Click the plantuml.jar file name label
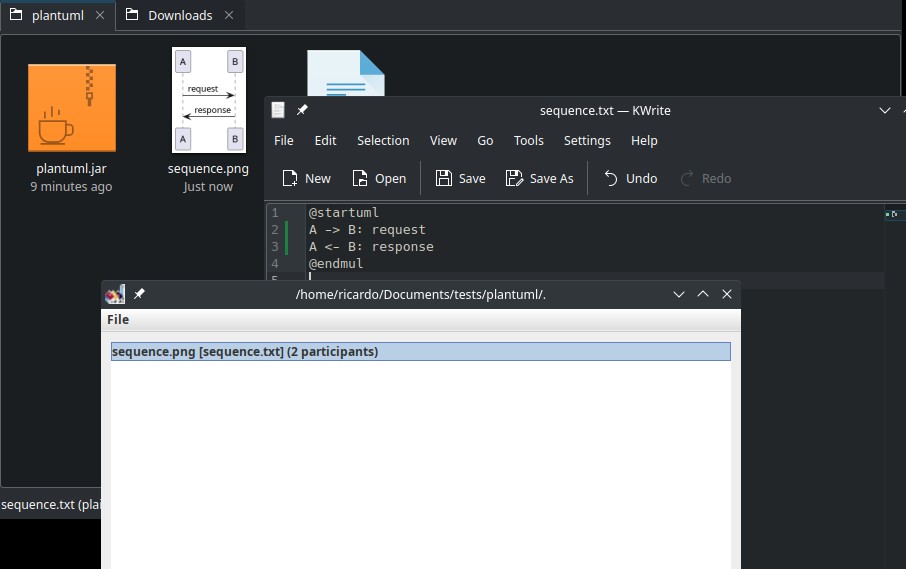This screenshot has width=906, height=569. click(x=71, y=168)
